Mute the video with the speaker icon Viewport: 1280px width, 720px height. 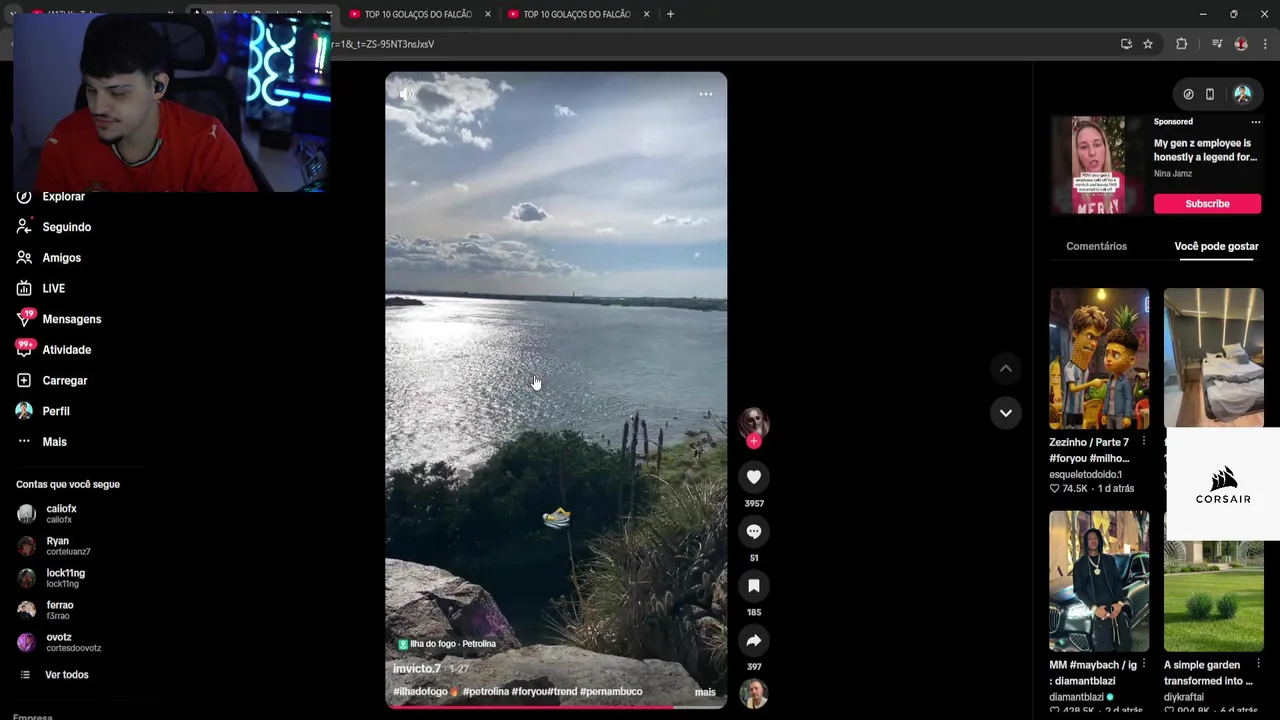click(x=407, y=94)
